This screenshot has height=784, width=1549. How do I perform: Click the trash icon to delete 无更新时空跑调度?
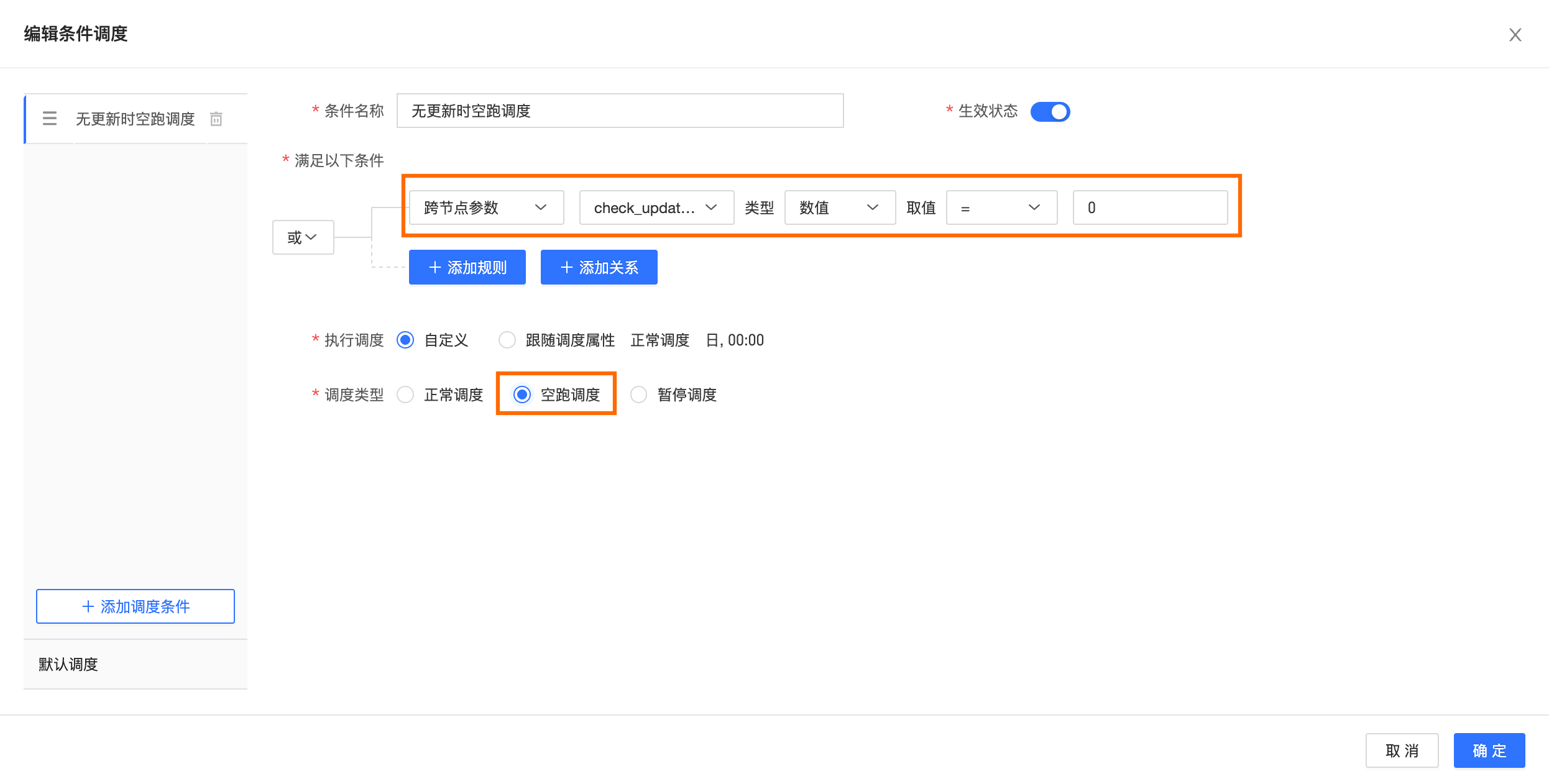pos(216,119)
